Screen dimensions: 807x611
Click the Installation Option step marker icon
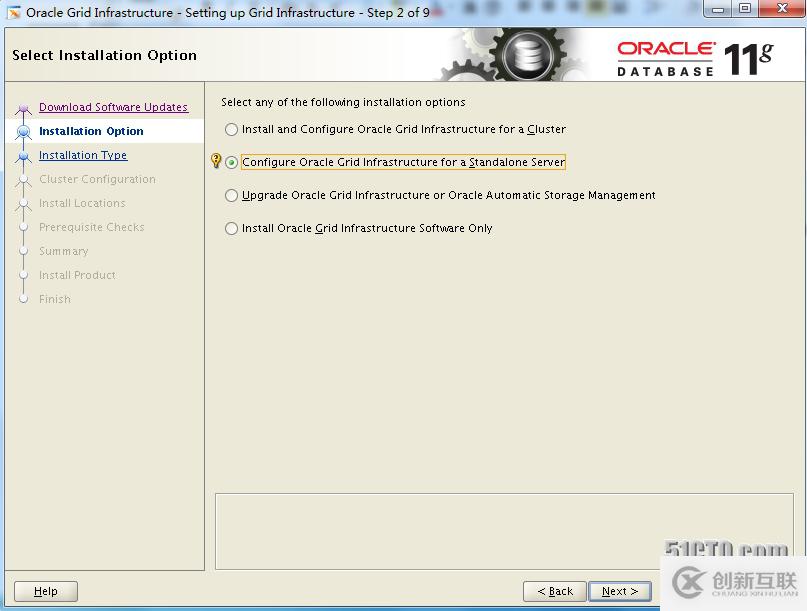[x=23, y=132]
